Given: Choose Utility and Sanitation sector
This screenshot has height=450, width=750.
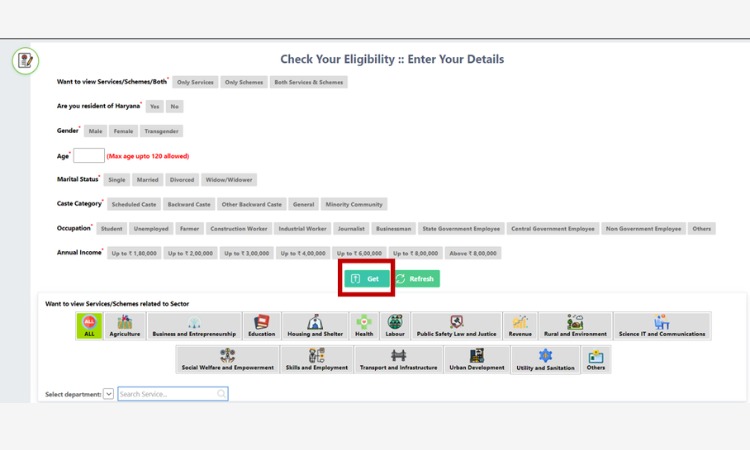Looking at the screenshot, I should 545,360.
